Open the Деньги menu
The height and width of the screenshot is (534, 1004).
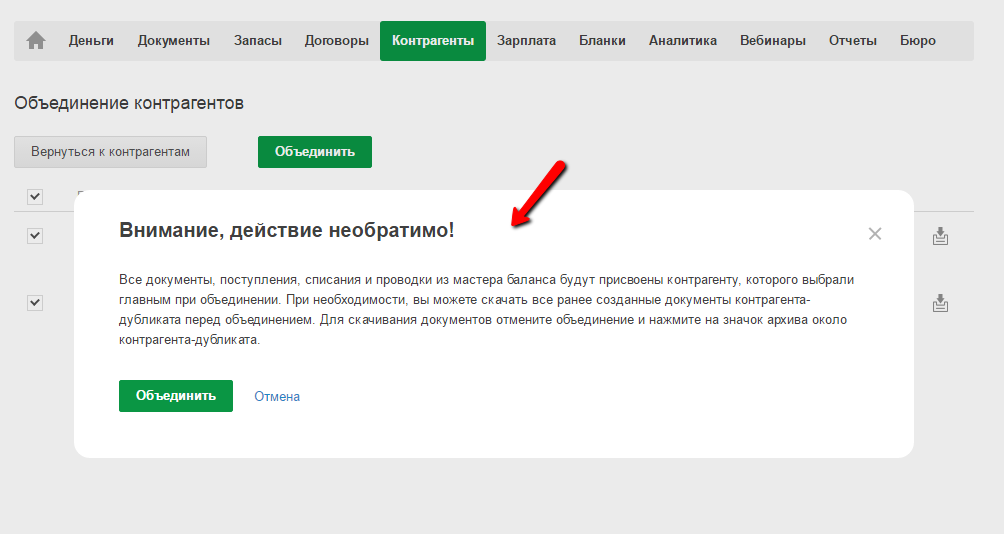(x=91, y=41)
